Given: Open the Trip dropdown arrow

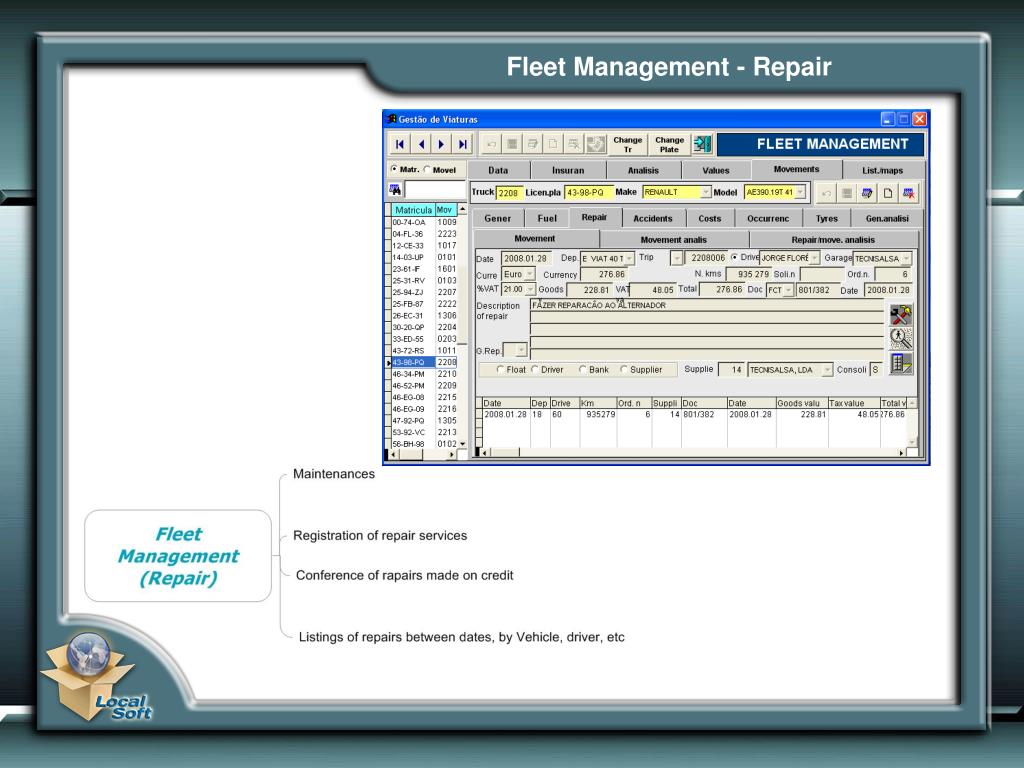Looking at the screenshot, I should [677, 259].
